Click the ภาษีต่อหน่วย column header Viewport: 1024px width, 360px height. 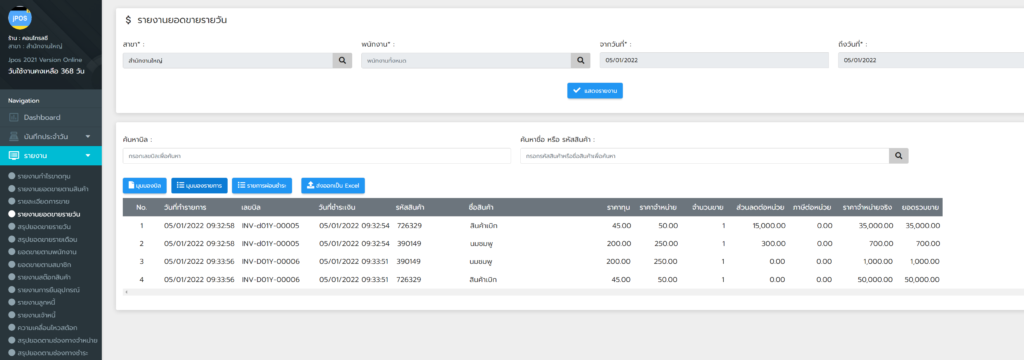click(x=811, y=207)
